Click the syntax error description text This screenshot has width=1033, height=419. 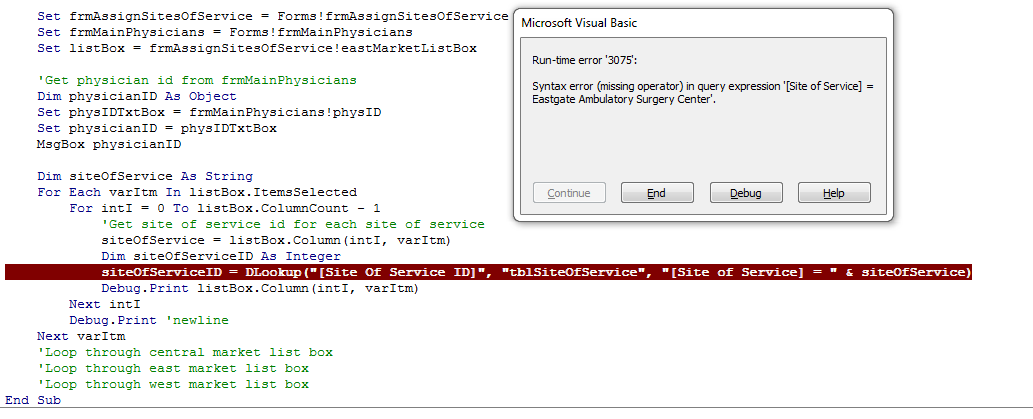click(702, 93)
